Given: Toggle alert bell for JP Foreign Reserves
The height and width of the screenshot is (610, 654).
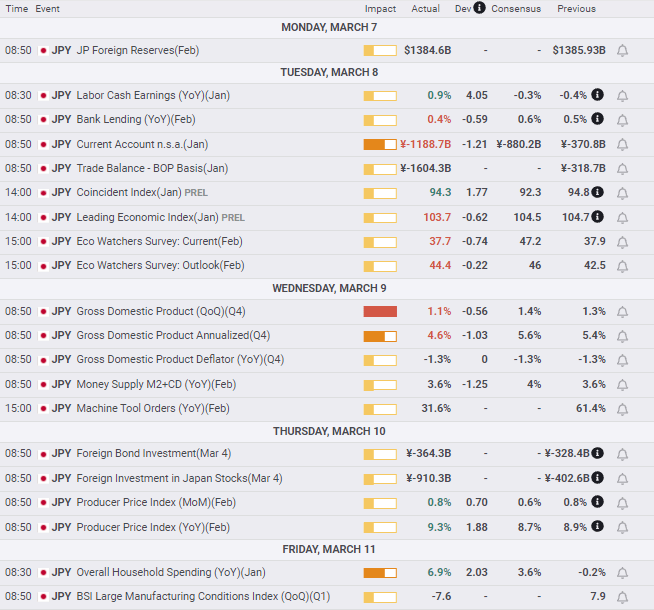Looking at the screenshot, I should (622, 51).
